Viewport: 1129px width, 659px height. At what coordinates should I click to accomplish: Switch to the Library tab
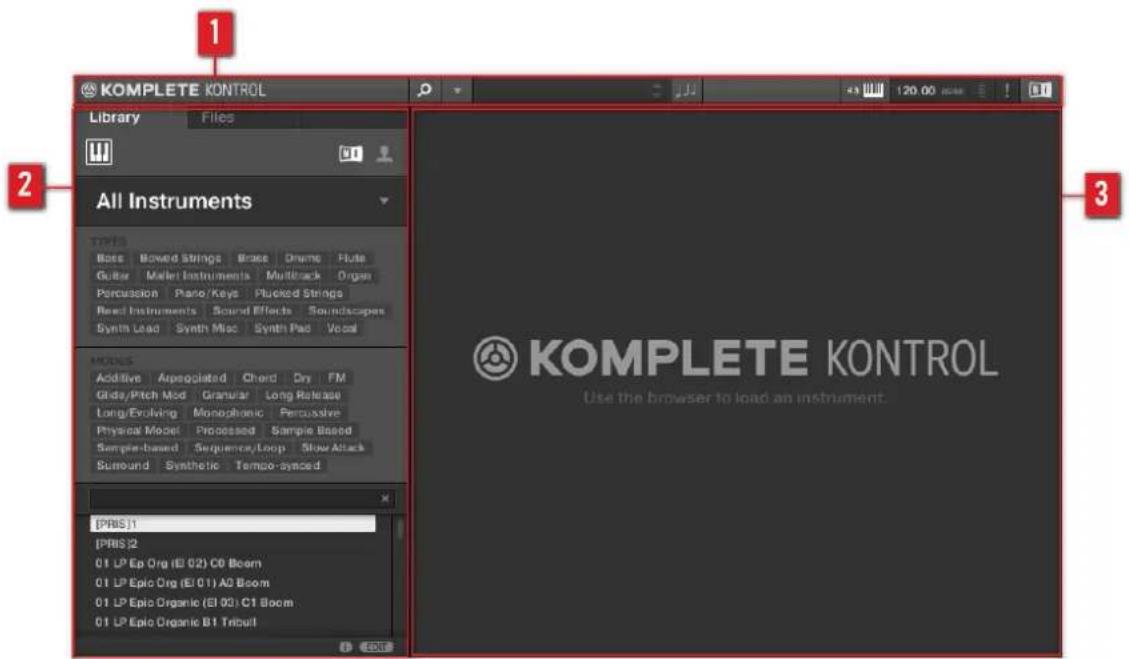[114, 117]
